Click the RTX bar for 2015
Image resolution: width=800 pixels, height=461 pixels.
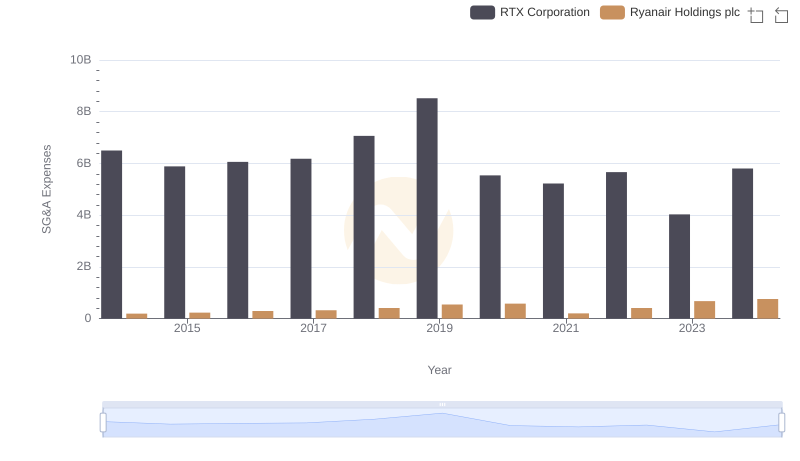pyautogui.click(x=174, y=242)
